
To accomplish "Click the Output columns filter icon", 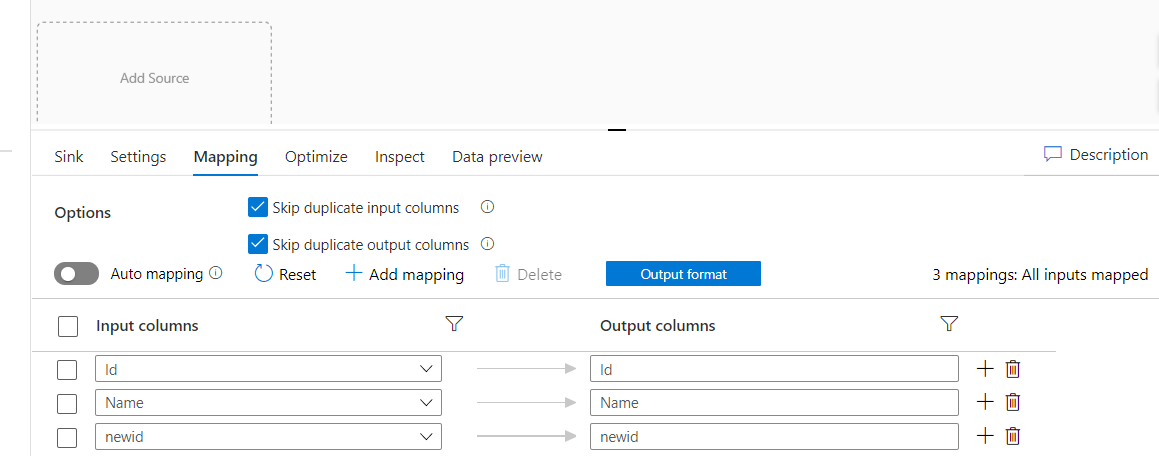I will point(950,324).
